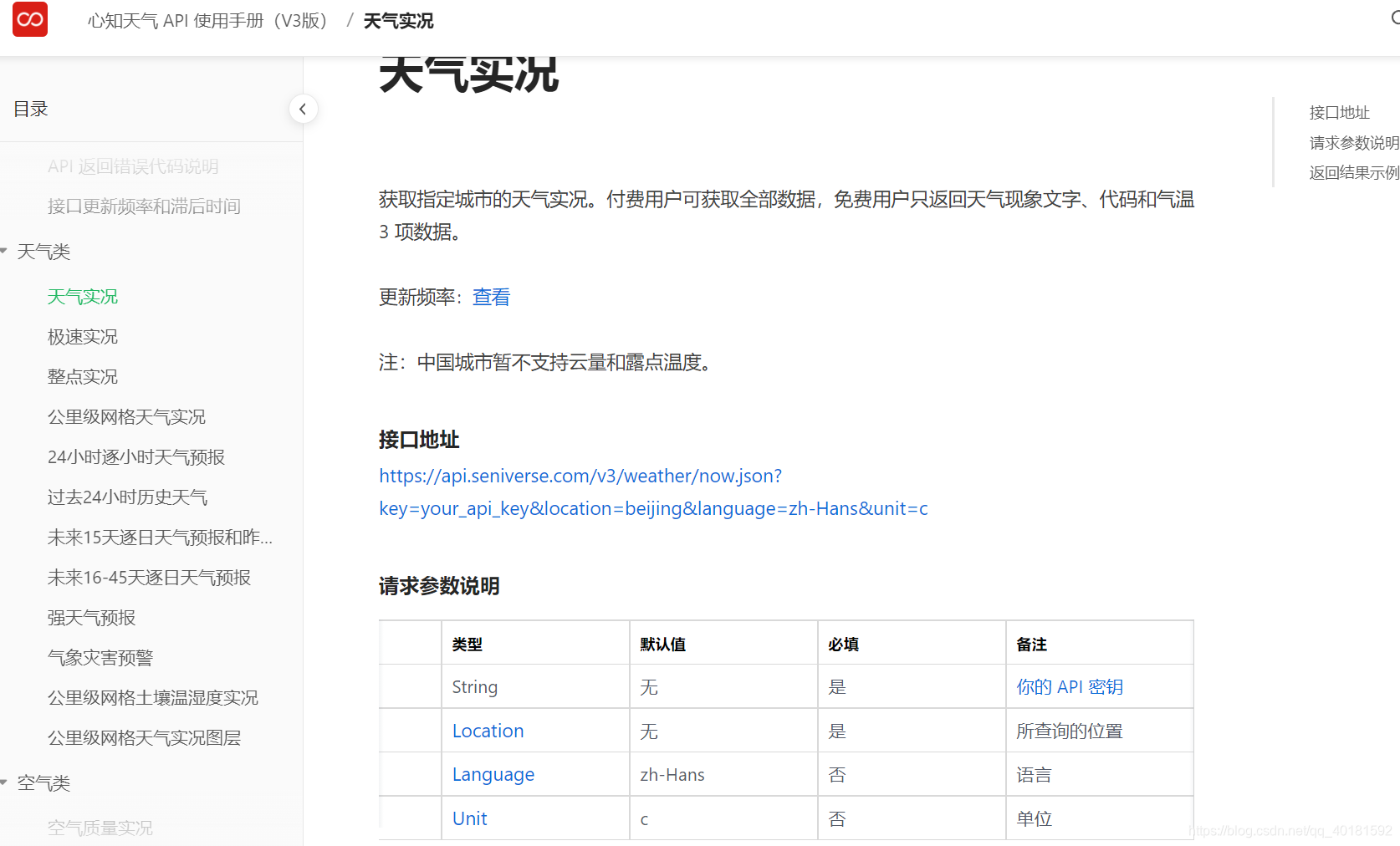Open 公里级网格土壤温湿度实况 page
This screenshot has height=846, width=1400.
[153, 698]
